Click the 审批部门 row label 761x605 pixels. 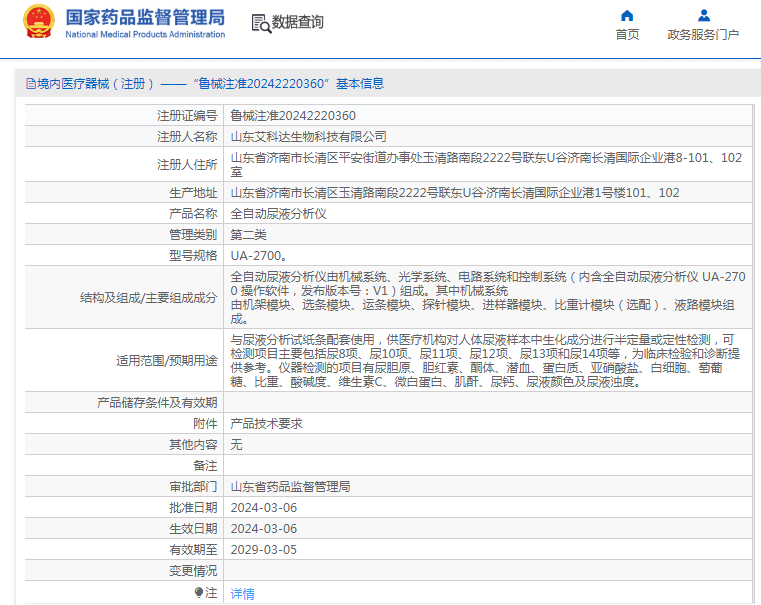point(193,487)
